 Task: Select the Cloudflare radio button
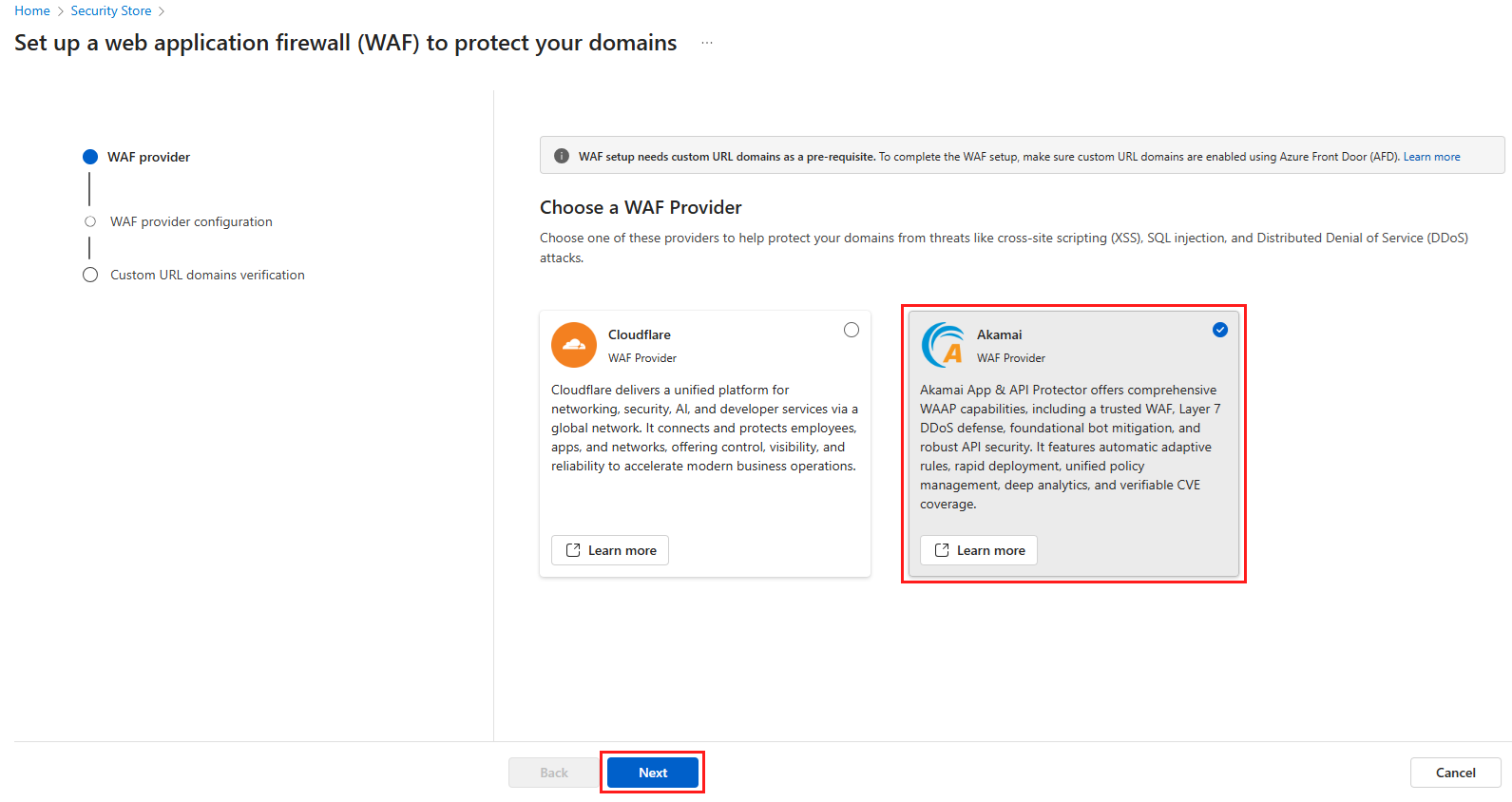(852, 330)
